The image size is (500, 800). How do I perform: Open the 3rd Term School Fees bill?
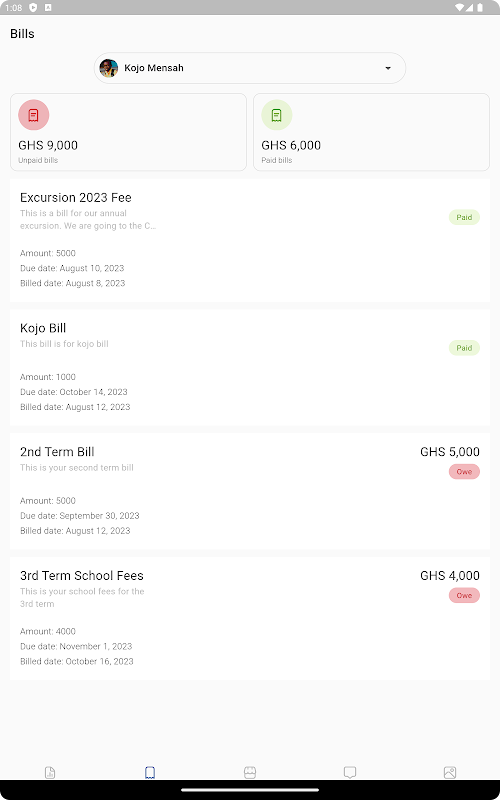(x=250, y=618)
